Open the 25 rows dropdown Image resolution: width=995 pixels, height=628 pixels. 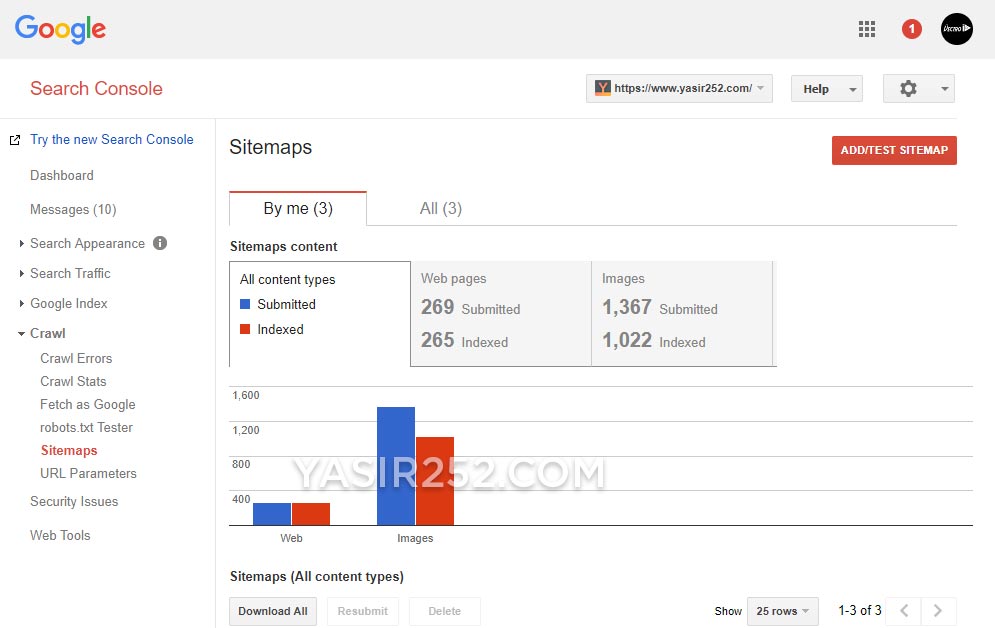[782, 611]
